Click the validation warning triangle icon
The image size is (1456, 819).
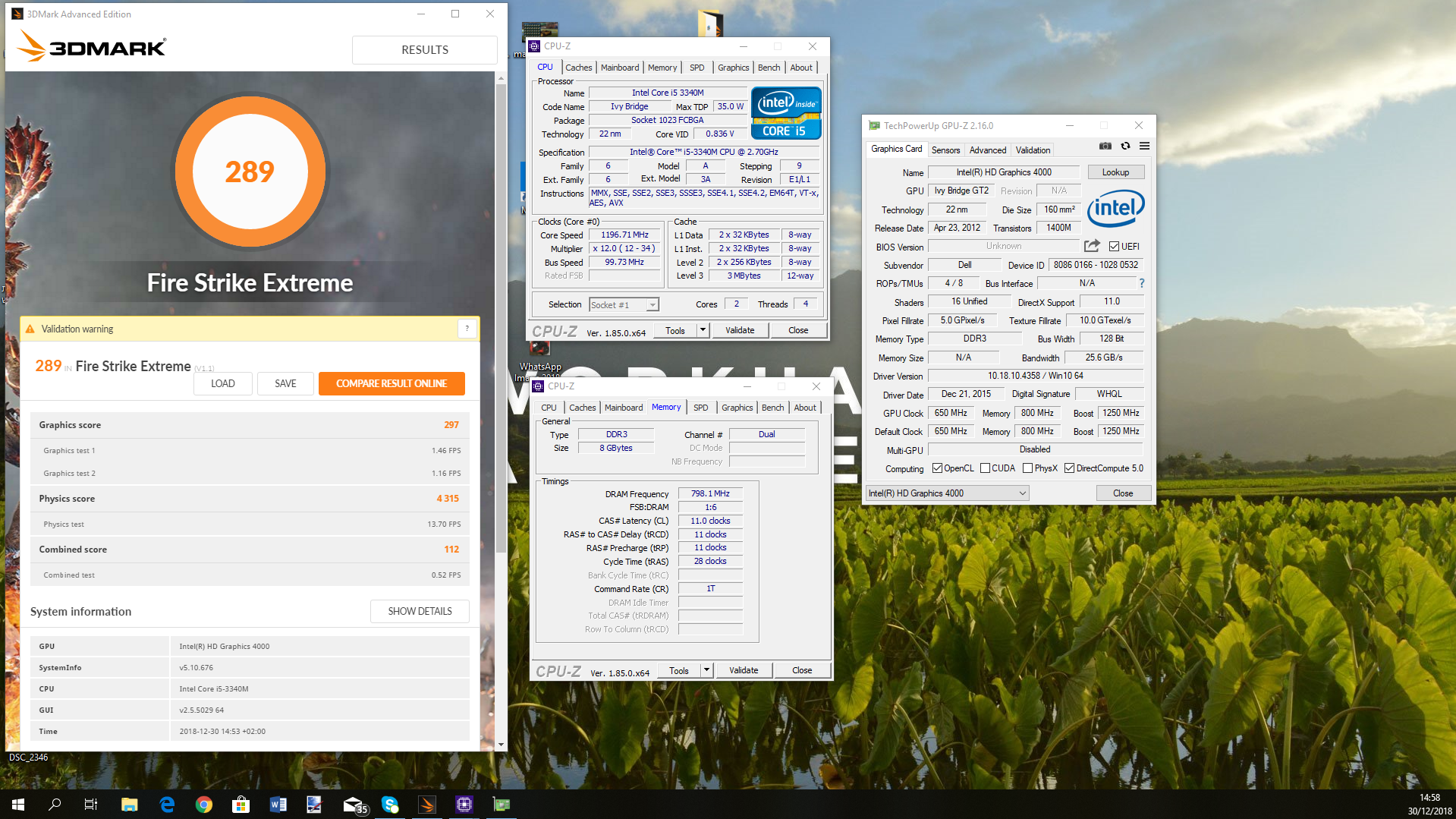coord(30,329)
